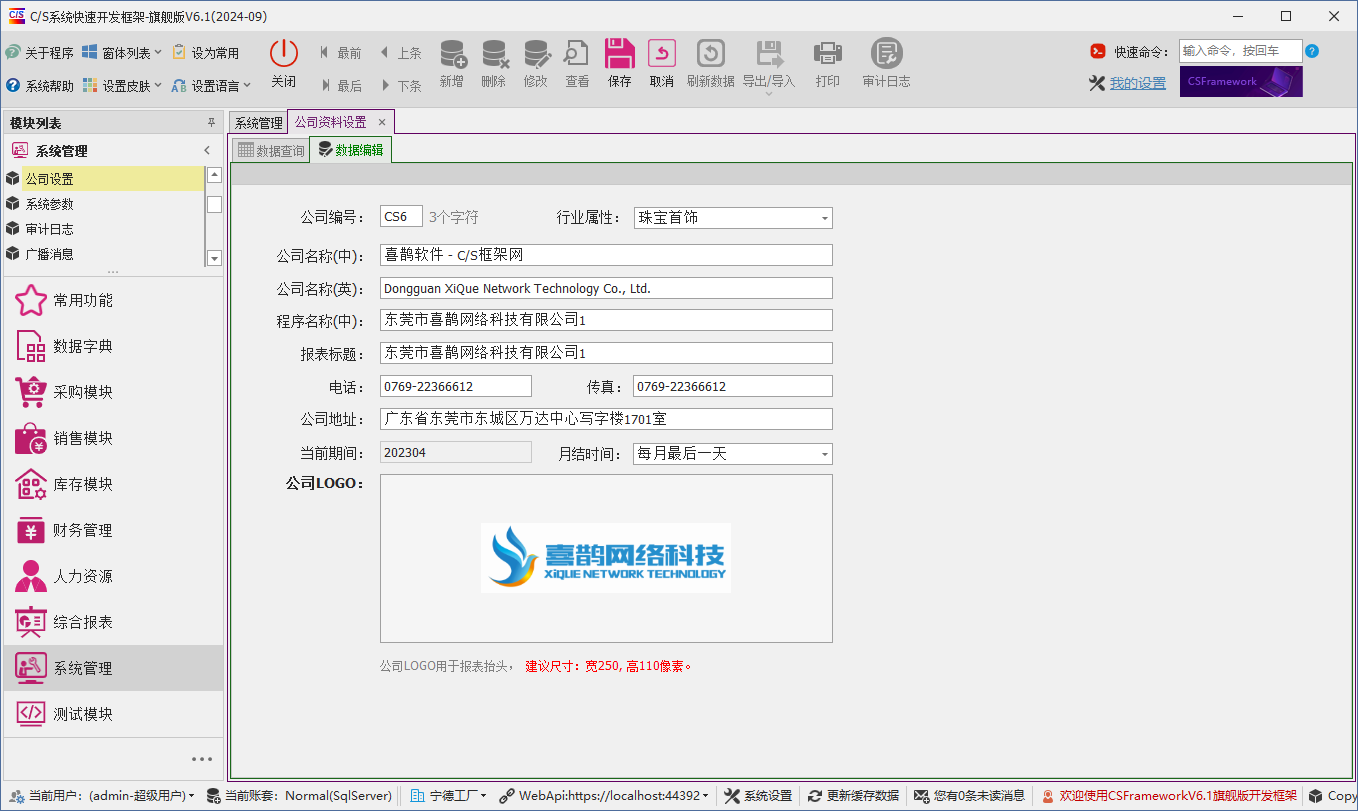The height and width of the screenshot is (811, 1358).
Task: Open 库存模块 in sidebar
Action: 114,484
